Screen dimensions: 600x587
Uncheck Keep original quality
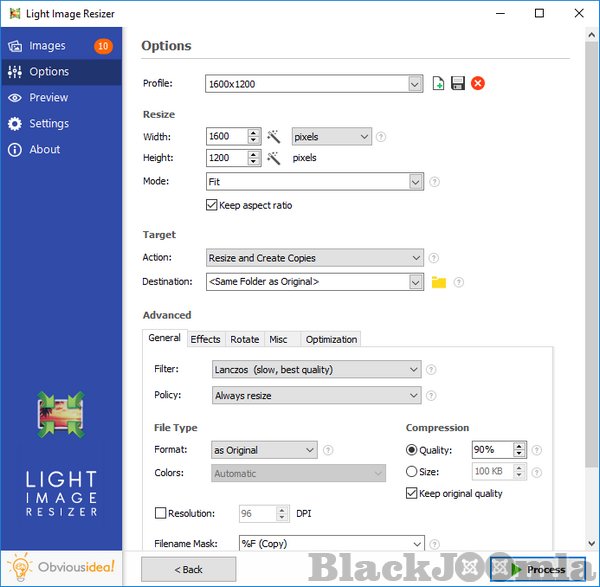pyautogui.click(x=412, y=493)
